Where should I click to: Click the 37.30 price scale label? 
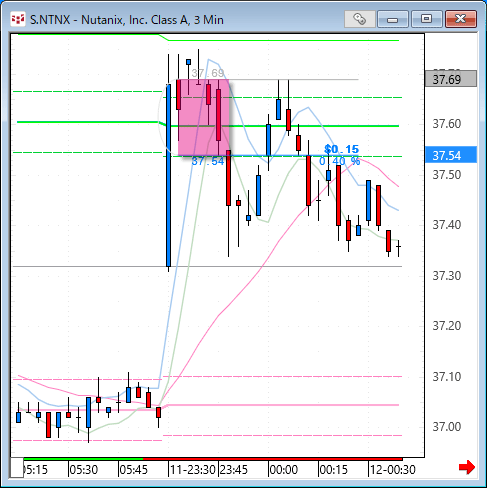tap(447, 276)
